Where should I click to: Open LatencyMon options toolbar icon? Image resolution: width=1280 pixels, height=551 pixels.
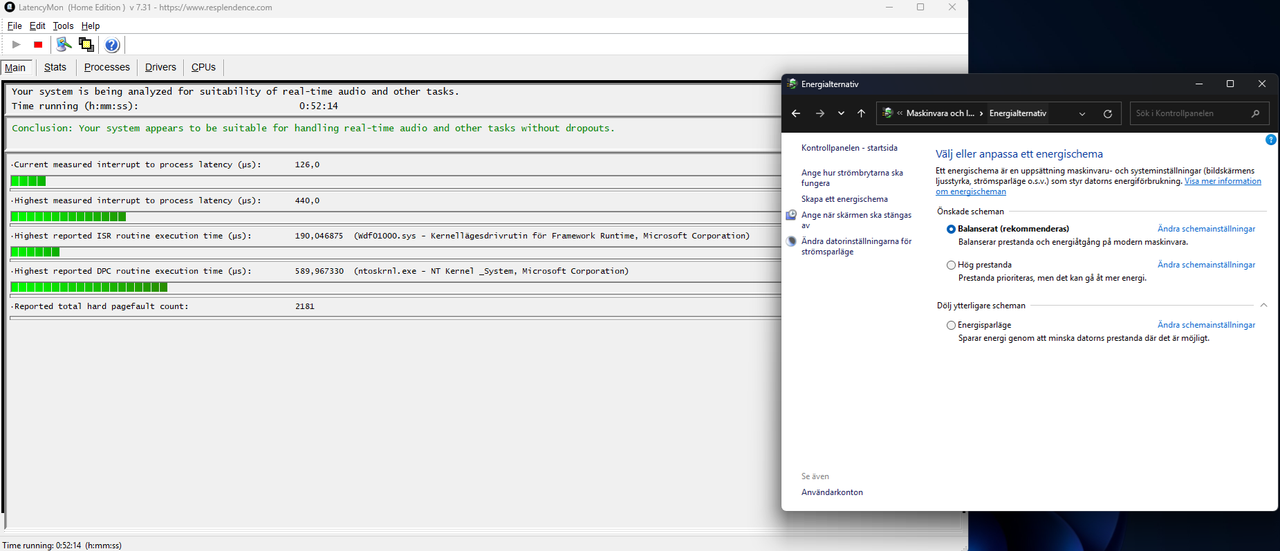tap(64, 45)
